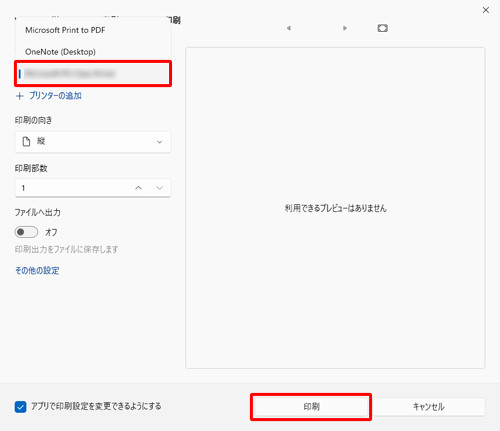This screenshot has width=500, height=431.
Task: Open the 印刷の向き orientation dropdown
Action: point(93,142)
